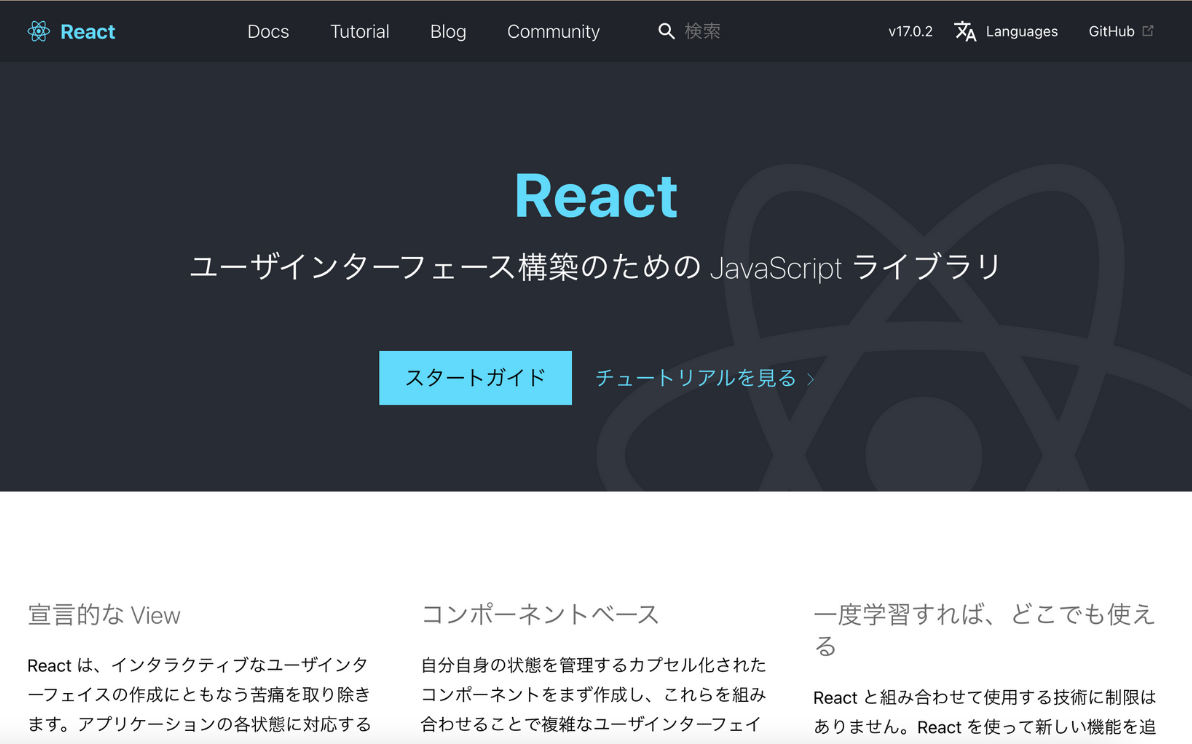Click the search magnifying glass icon

pos(666,32)
